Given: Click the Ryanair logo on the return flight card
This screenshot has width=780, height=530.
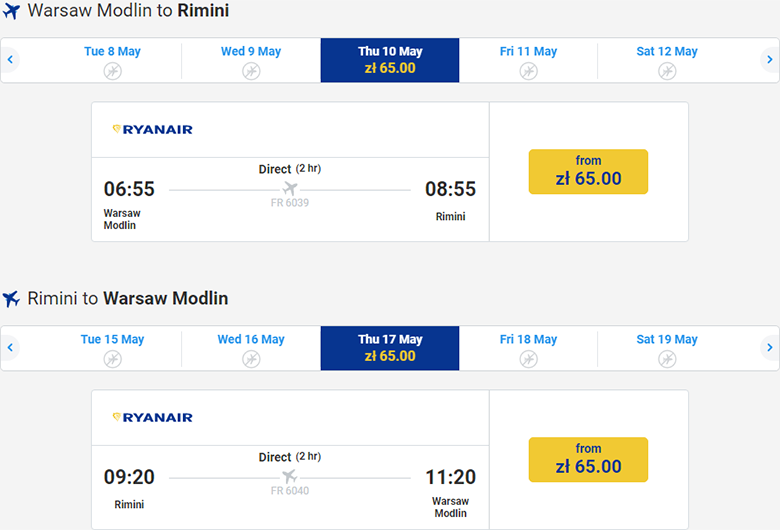Looking at the screenshot, I should (x=152, y=417).
